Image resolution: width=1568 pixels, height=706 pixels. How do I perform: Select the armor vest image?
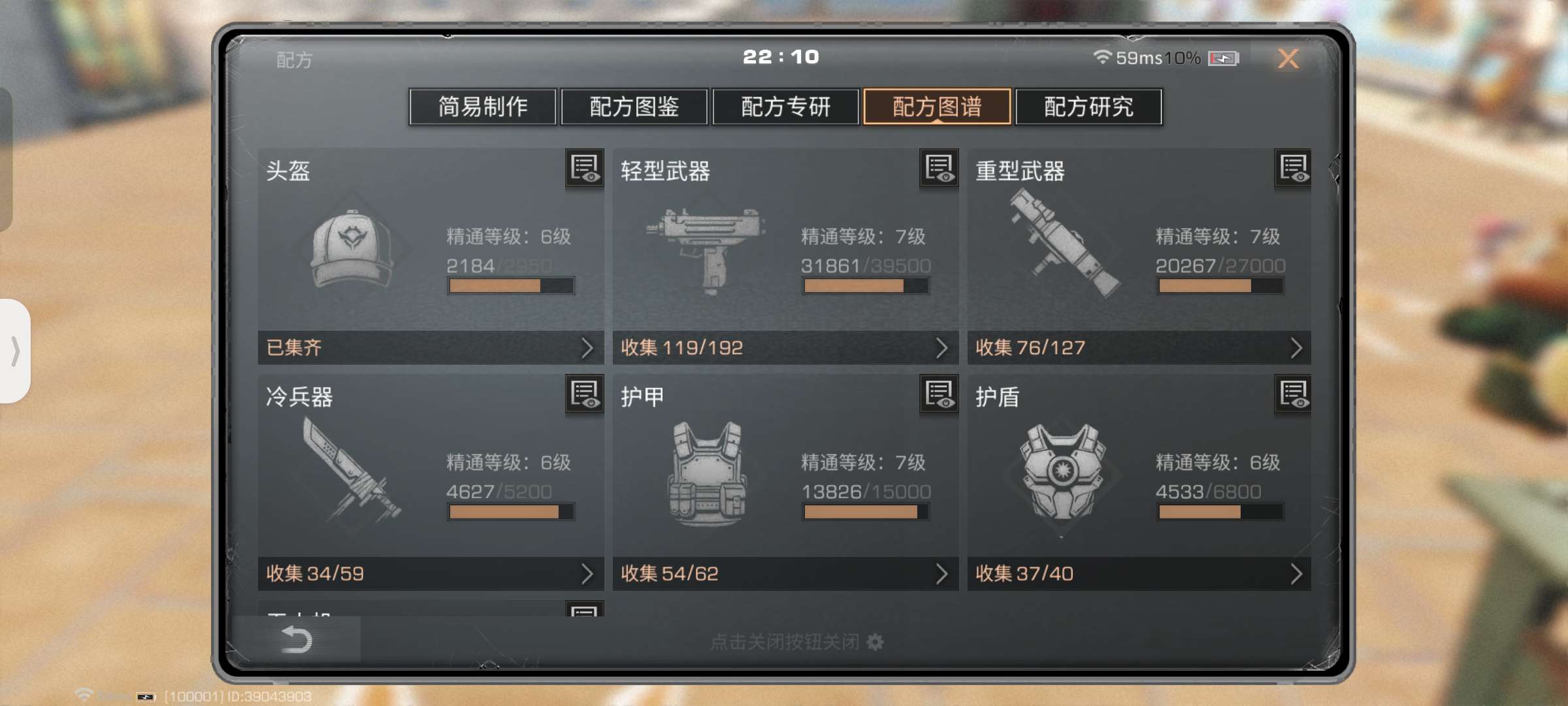pos(707,474)
